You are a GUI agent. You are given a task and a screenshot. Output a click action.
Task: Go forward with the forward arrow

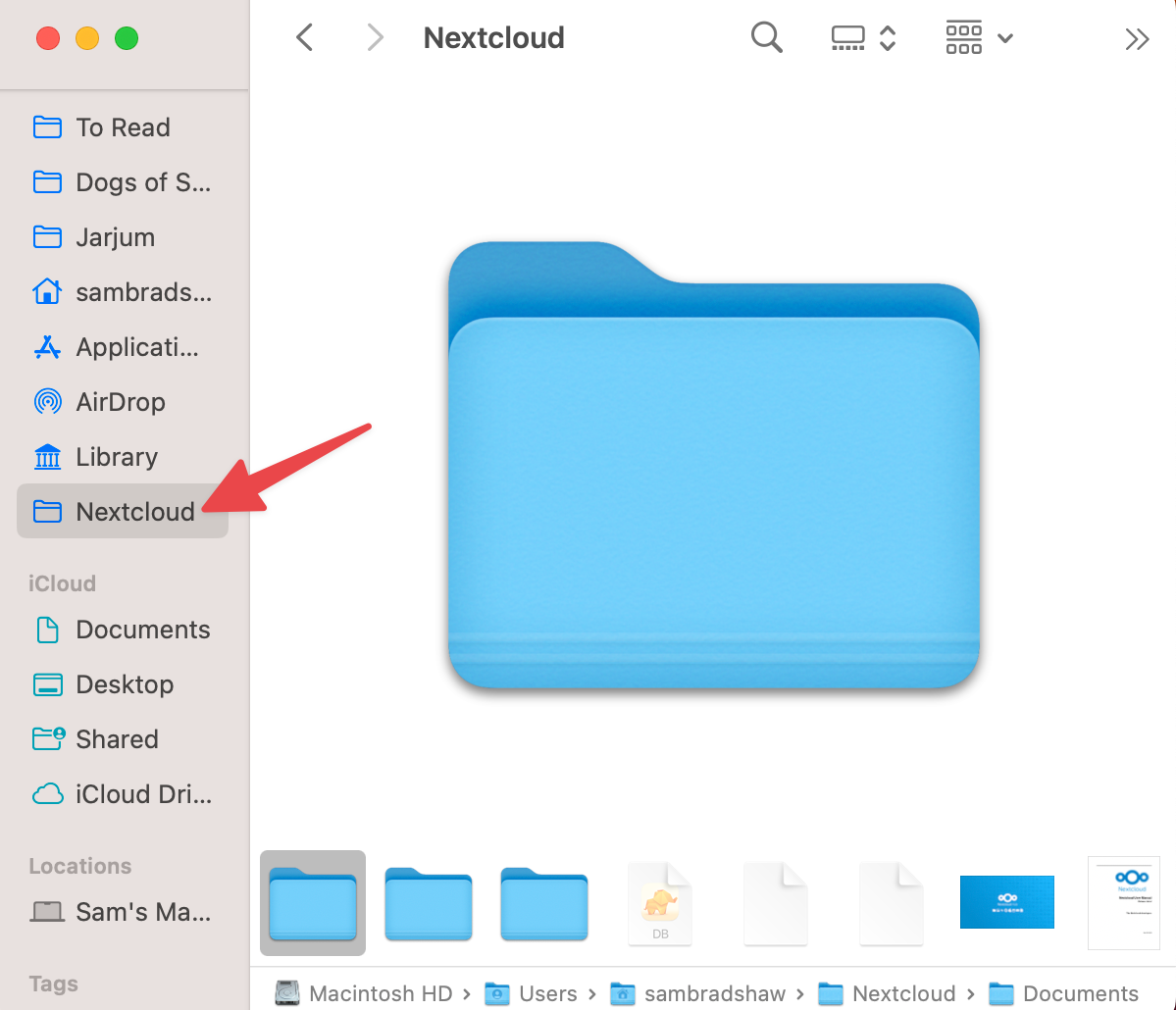click(x=375, y=37)
